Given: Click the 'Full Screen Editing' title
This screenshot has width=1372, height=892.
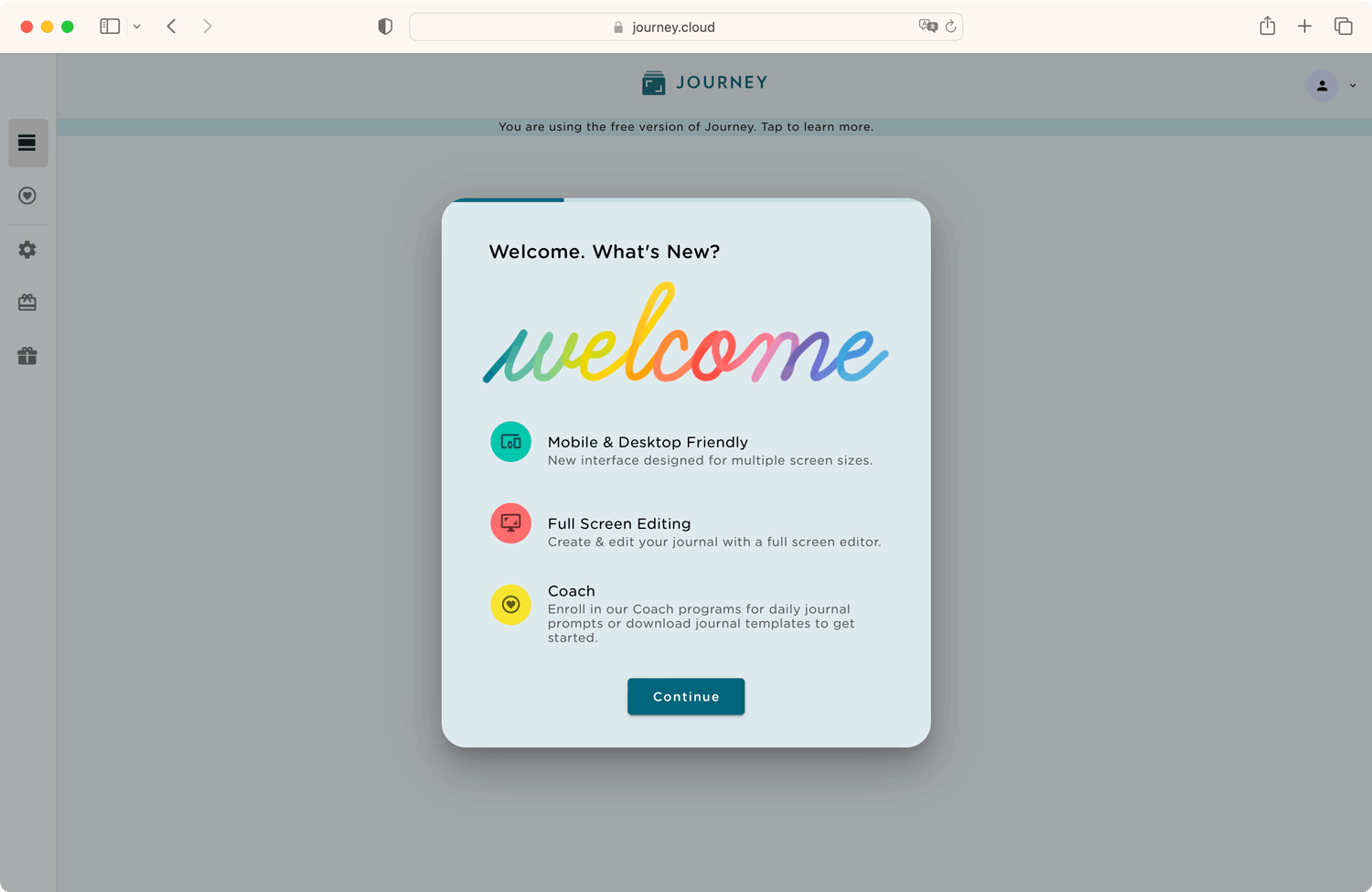Looking at the screenshot, I should click(619, 523).
